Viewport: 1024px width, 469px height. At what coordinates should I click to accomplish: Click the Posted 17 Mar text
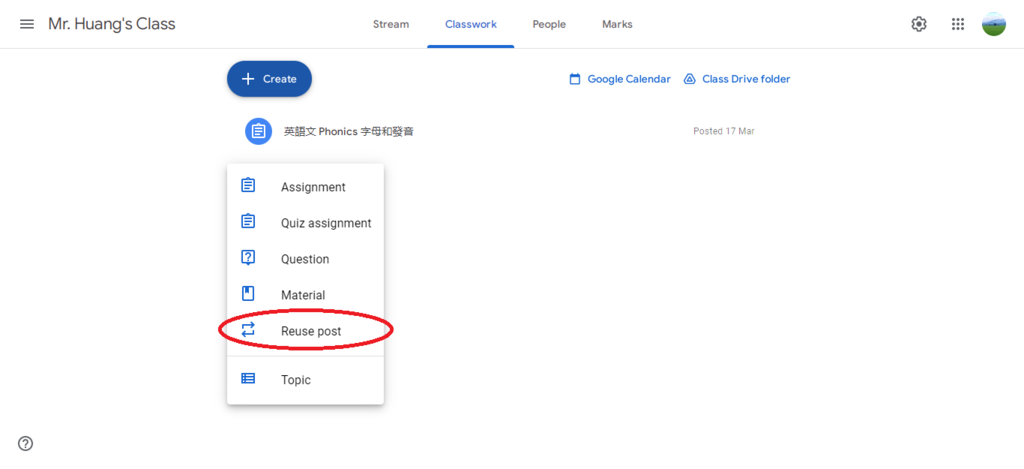(724, 131)
